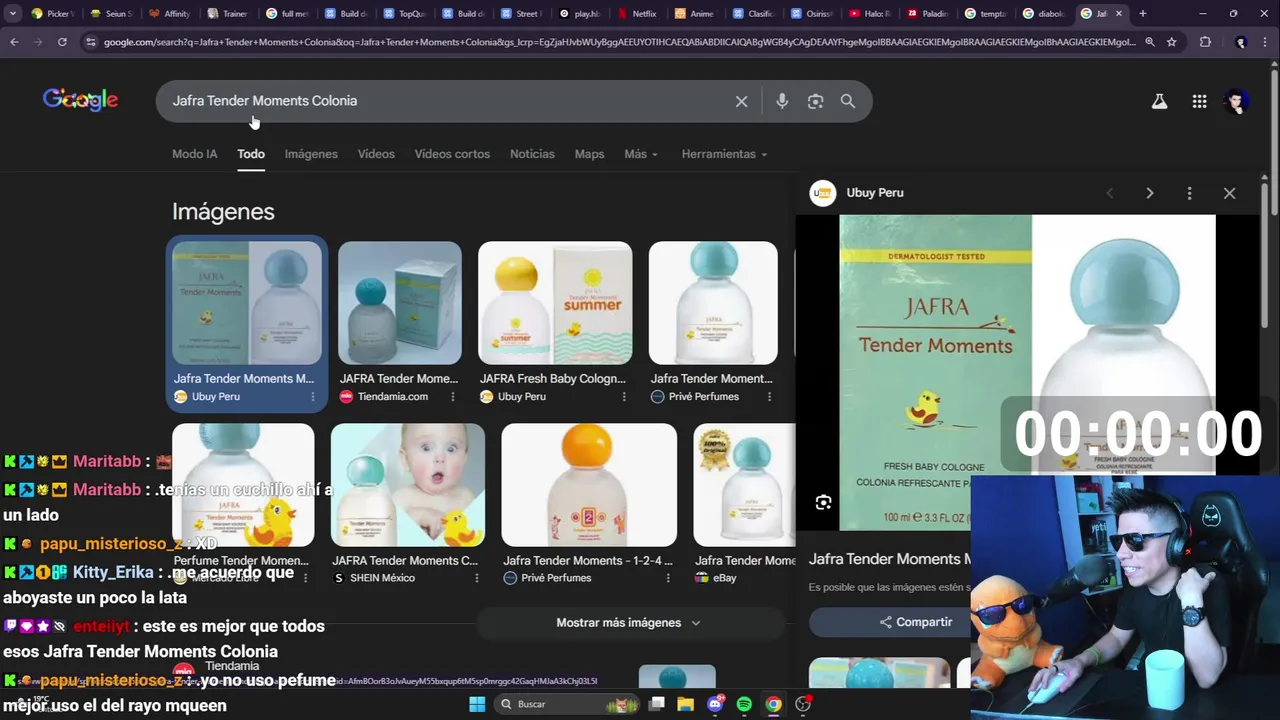Open options for first-row Privé Perfumes result
The width and height of the screenshot is (1280, 720).
click(769, 397)
